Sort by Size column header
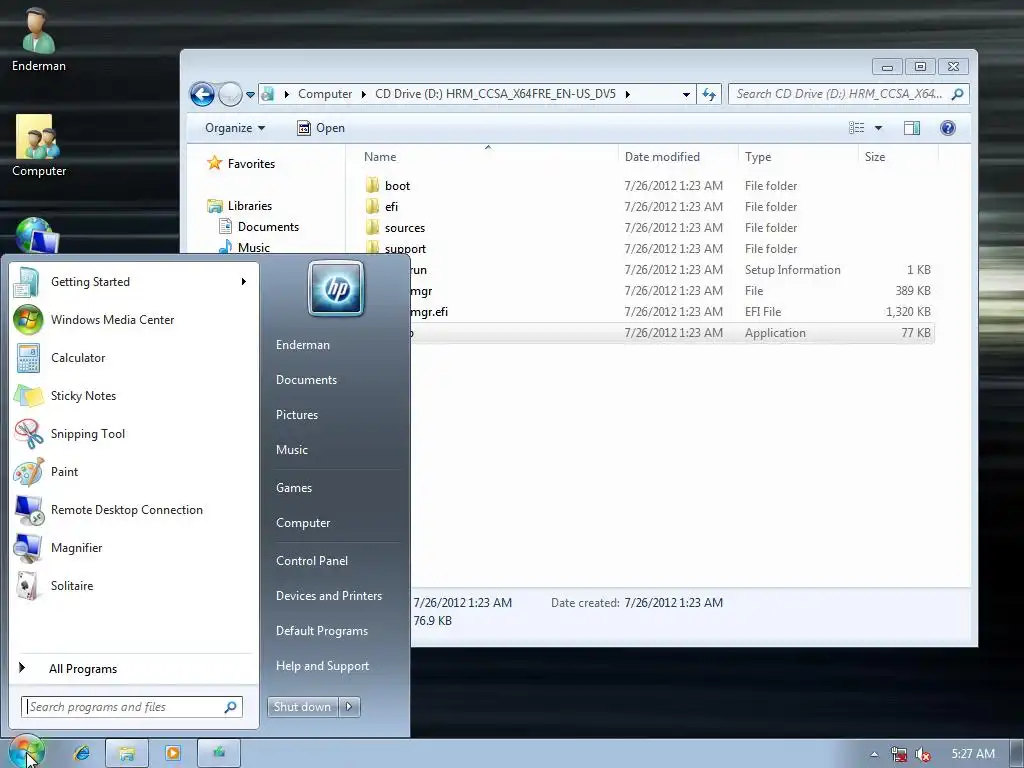Image resolution: width=1024 pixels, height=768 pixels. 898,157
